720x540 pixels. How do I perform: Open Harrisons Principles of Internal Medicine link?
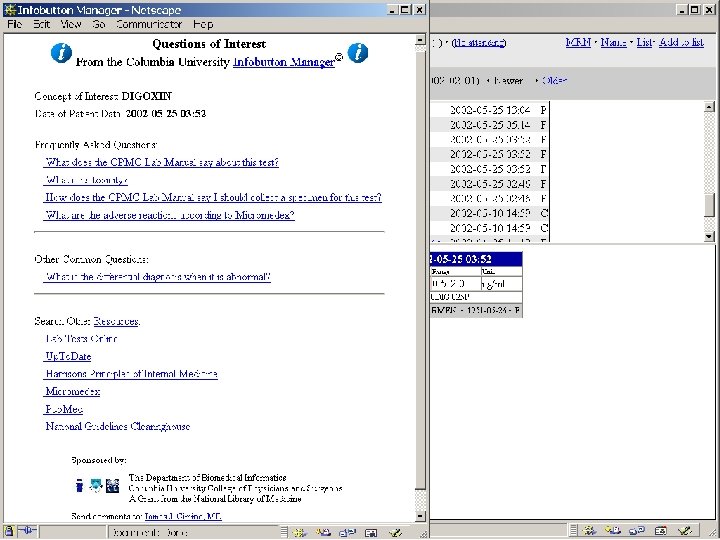tap(131, 374)
